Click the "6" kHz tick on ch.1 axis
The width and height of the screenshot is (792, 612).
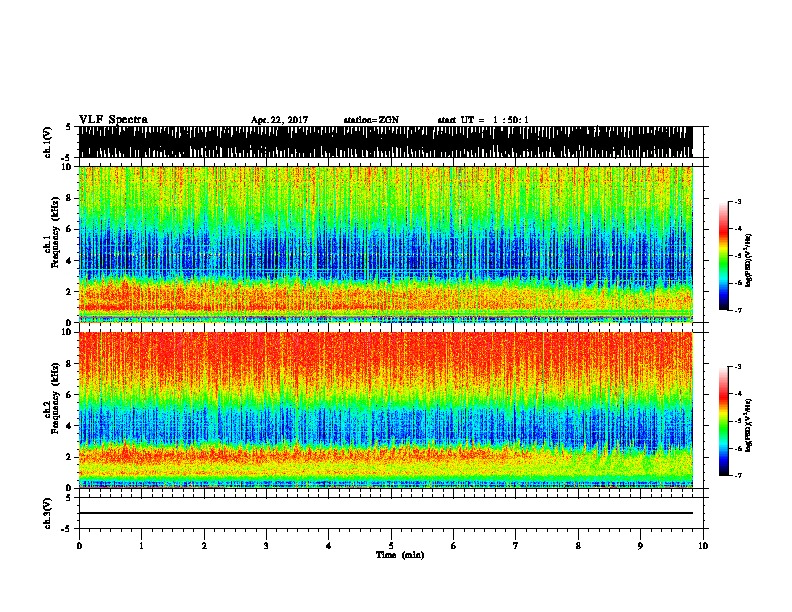coord(70,229)
